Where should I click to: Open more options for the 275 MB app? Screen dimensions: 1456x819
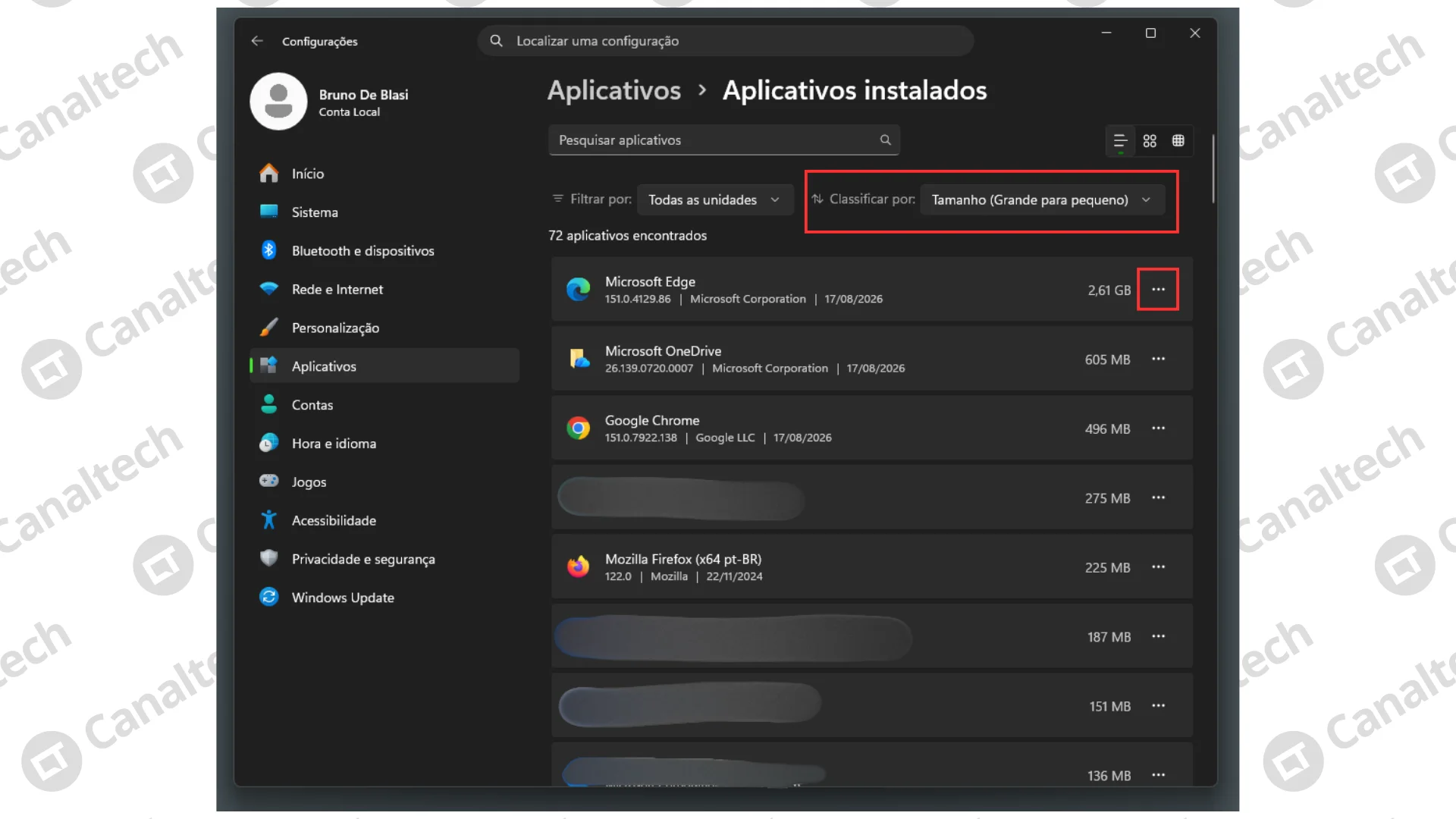point(1158,497)
